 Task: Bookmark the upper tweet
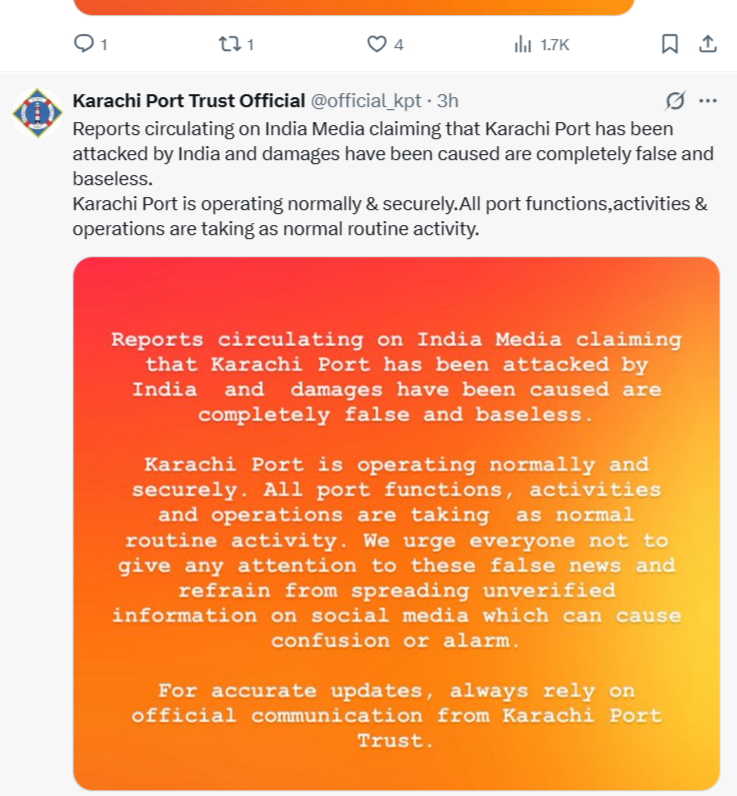(x=669, y=44)
